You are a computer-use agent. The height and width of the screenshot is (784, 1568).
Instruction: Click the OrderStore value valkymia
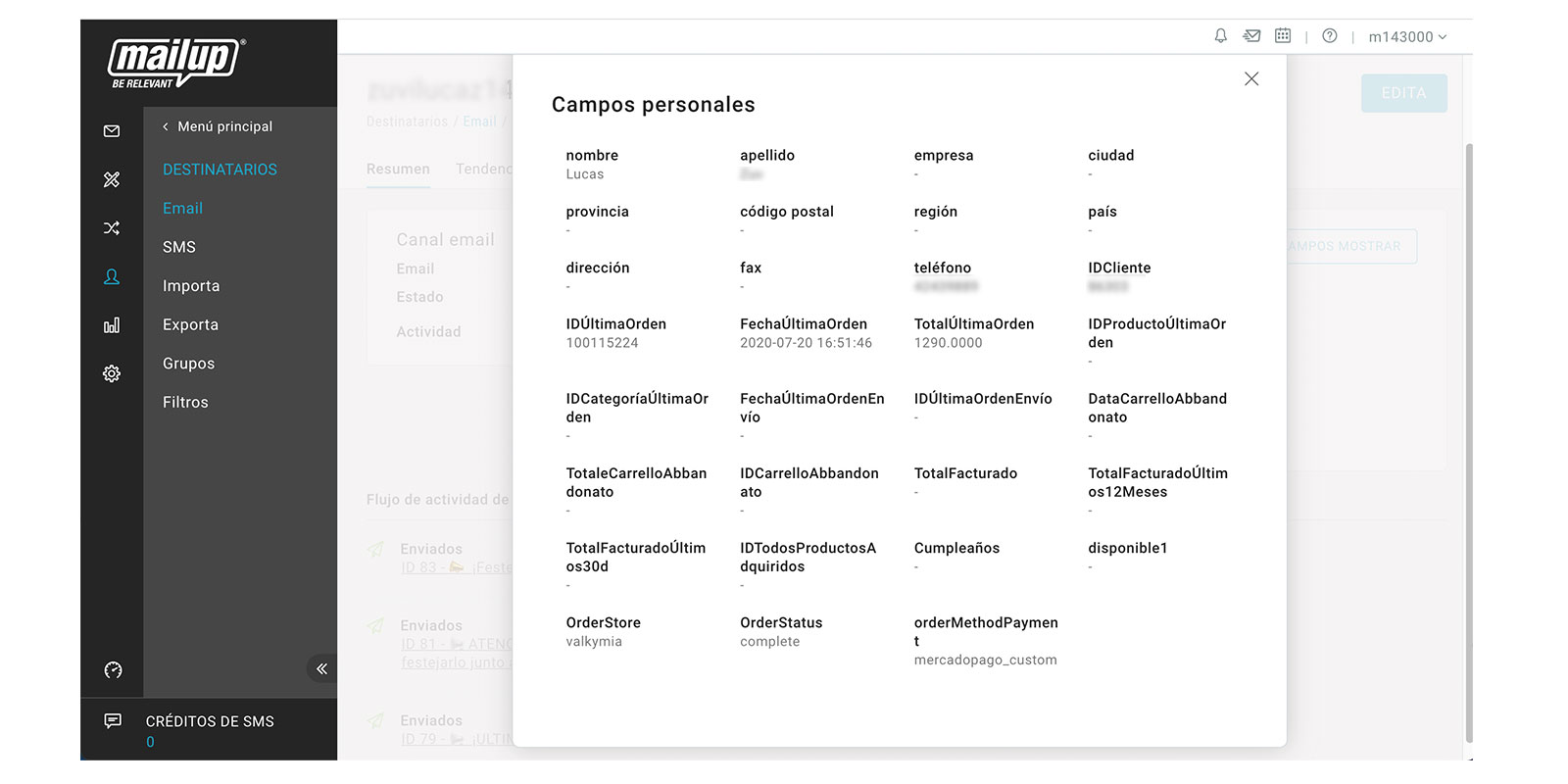(x=594, y=642)
